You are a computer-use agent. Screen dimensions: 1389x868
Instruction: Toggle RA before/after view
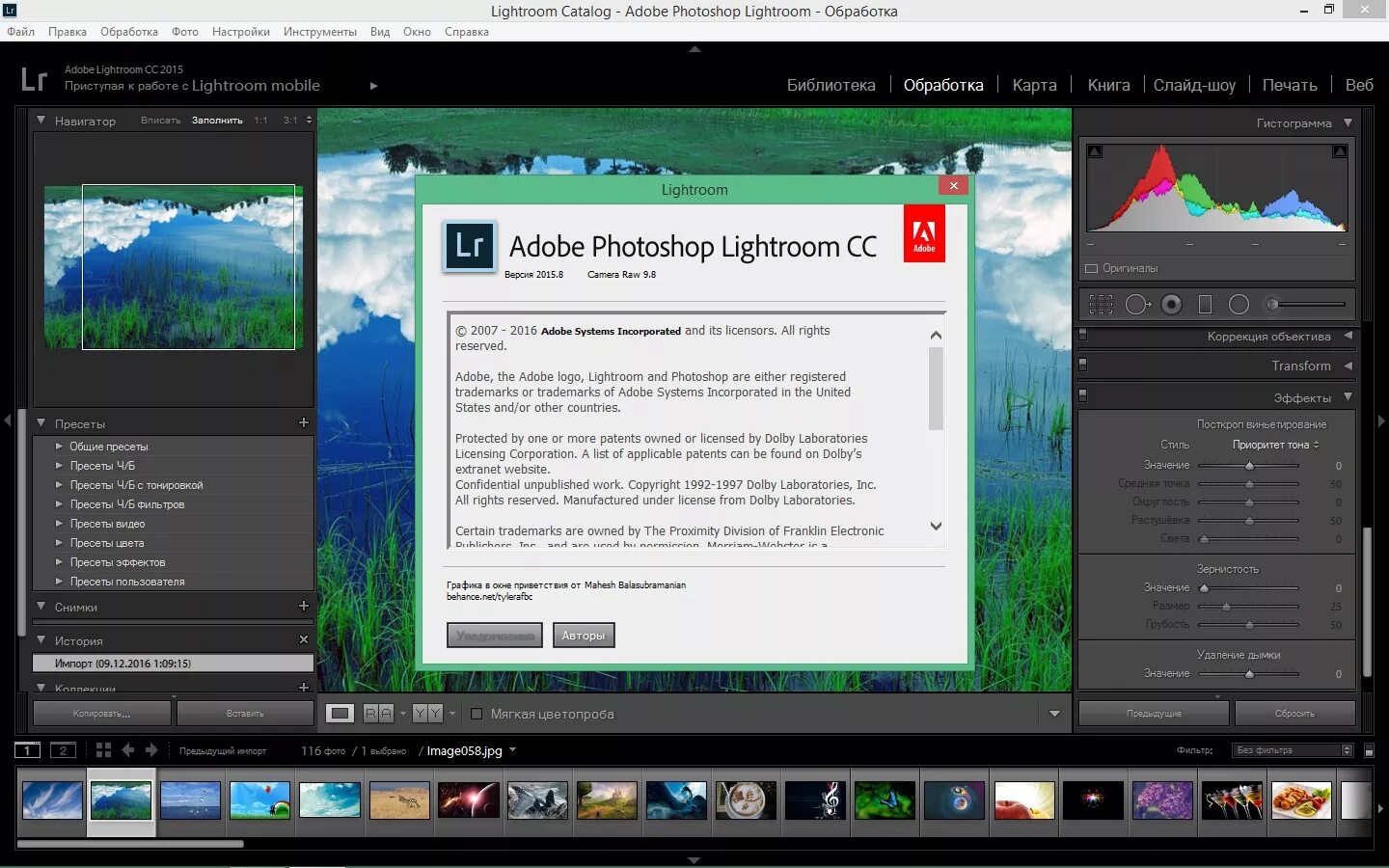[x=378, y=714]
